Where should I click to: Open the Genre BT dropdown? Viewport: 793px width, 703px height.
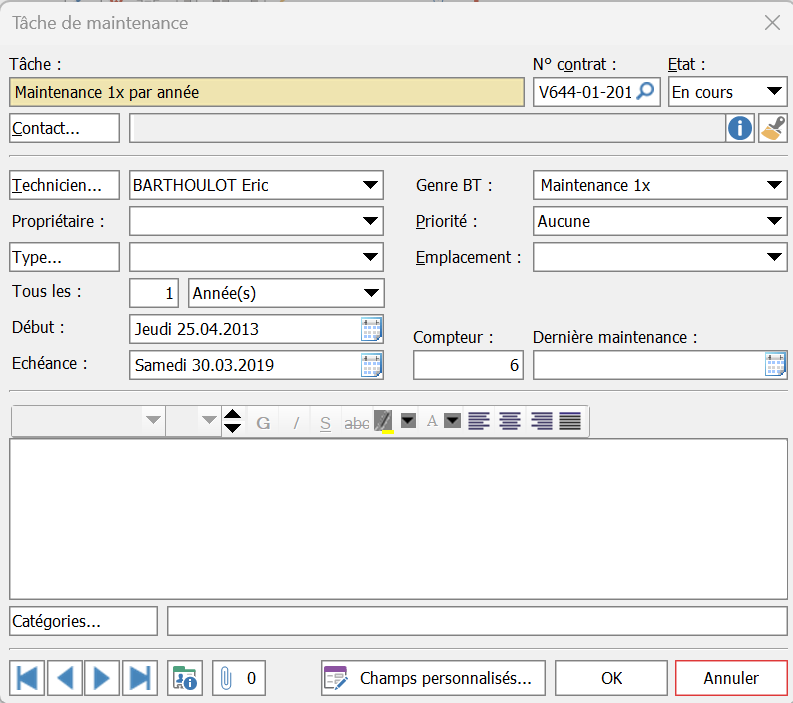pos(774,185)
